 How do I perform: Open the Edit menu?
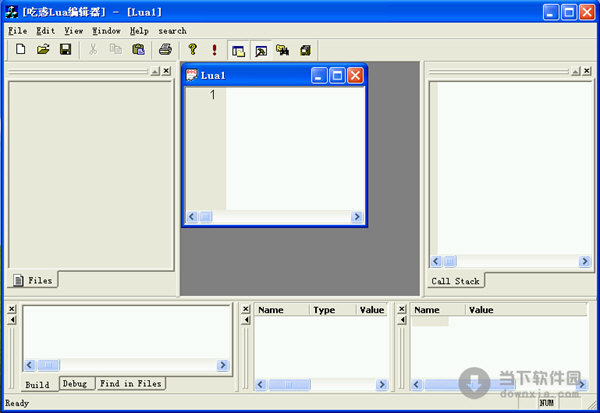point(46,31)
